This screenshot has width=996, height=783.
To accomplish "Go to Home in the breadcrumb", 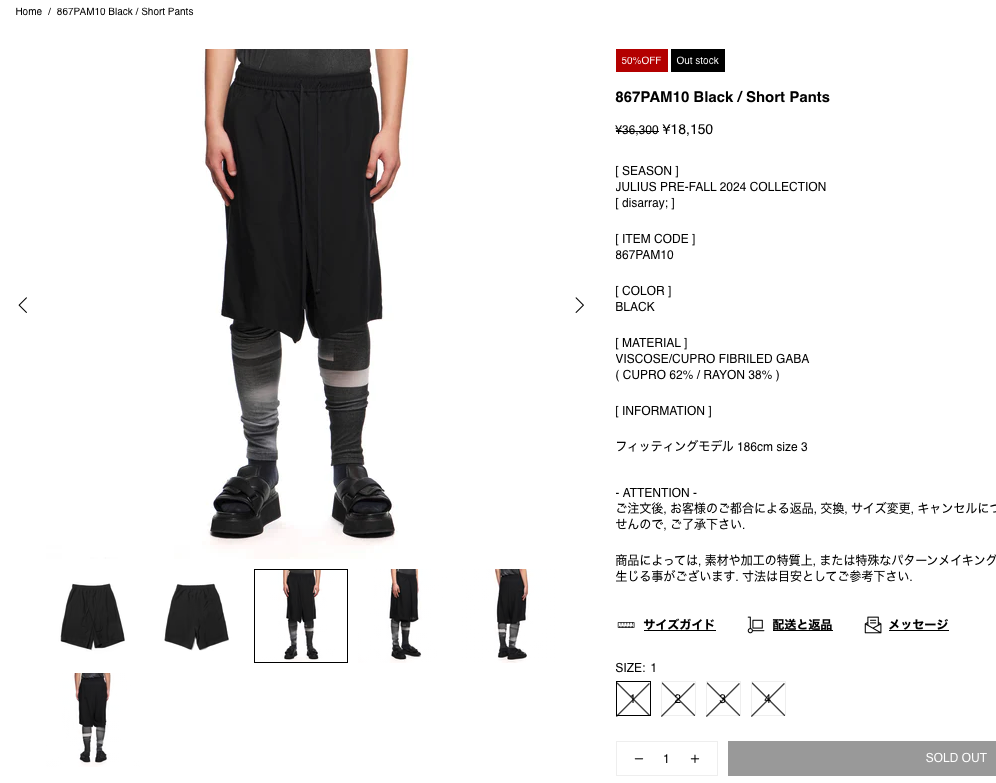I will [x=29, y=11].
